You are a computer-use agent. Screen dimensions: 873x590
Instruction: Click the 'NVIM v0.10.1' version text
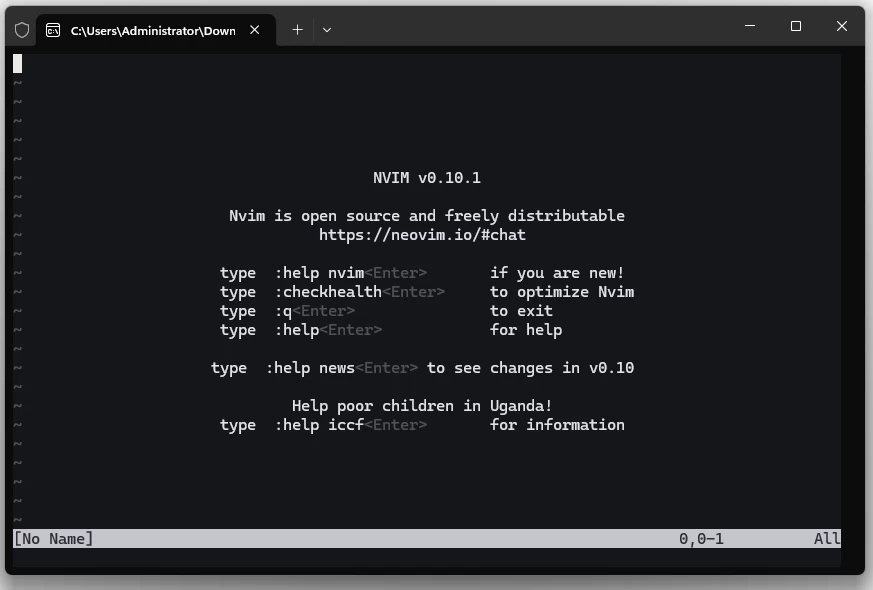point(428,177)
